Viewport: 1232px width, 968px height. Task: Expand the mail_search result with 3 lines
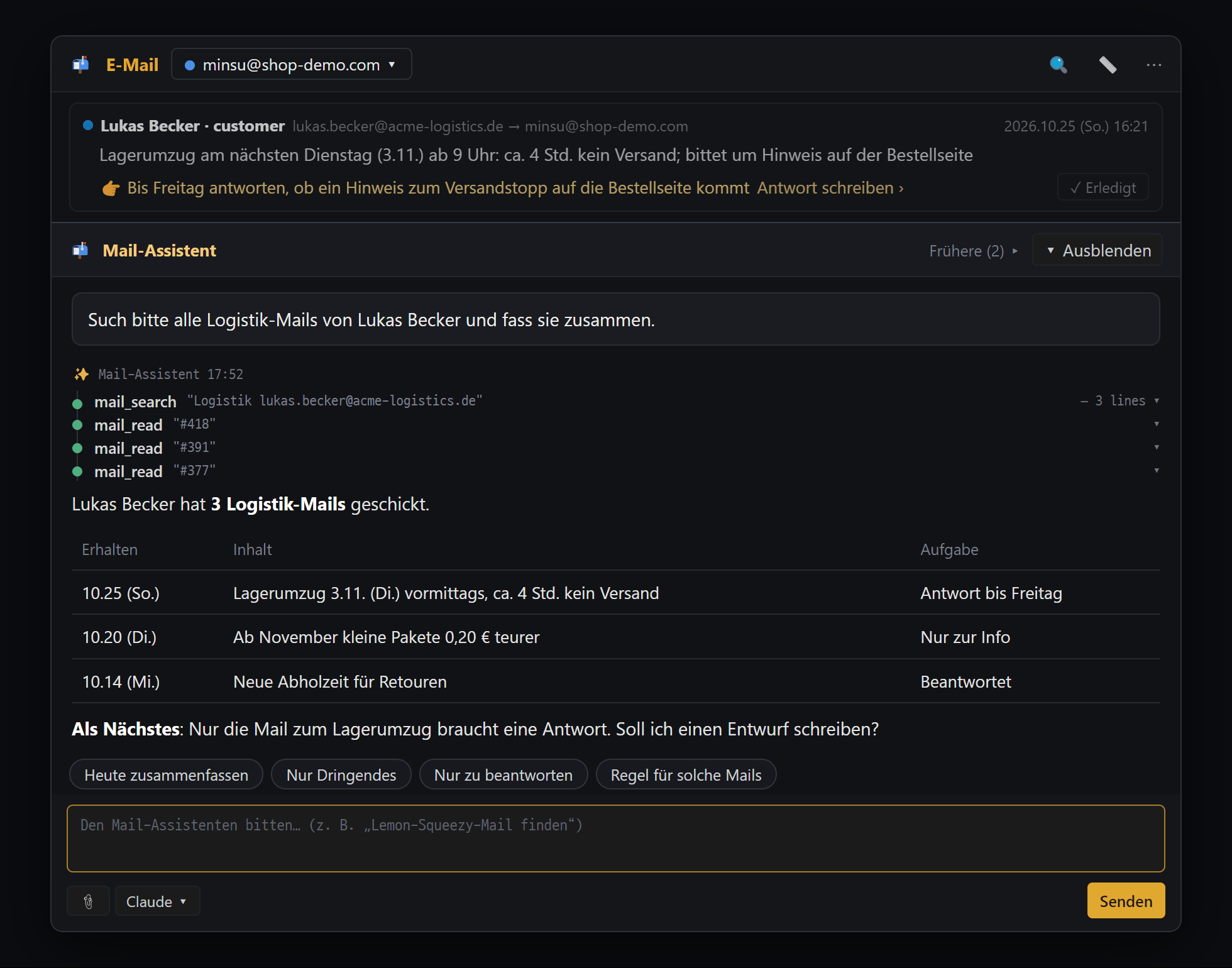(1120, 400)
